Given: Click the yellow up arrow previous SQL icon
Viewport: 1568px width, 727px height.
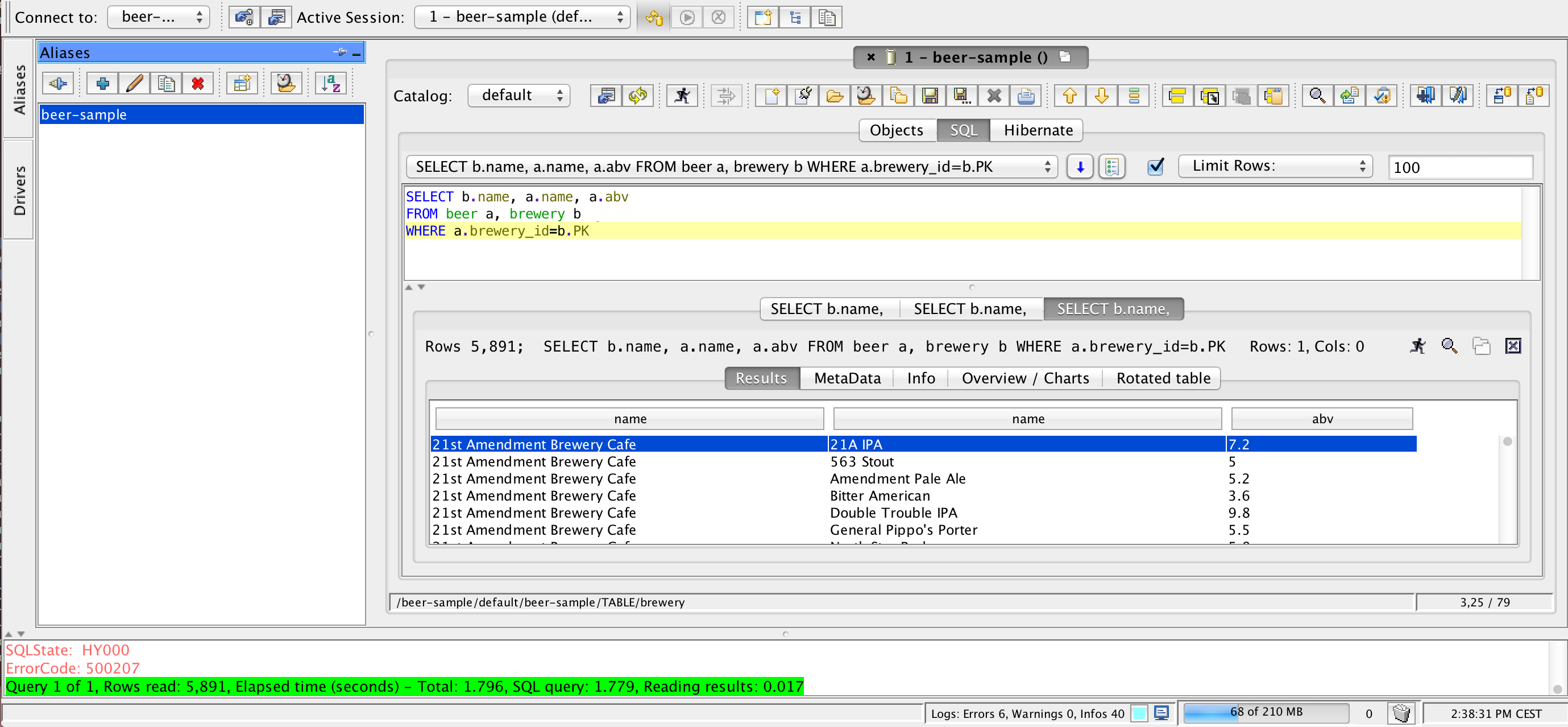Looking at the screenshot, I should coord(1069,96).
